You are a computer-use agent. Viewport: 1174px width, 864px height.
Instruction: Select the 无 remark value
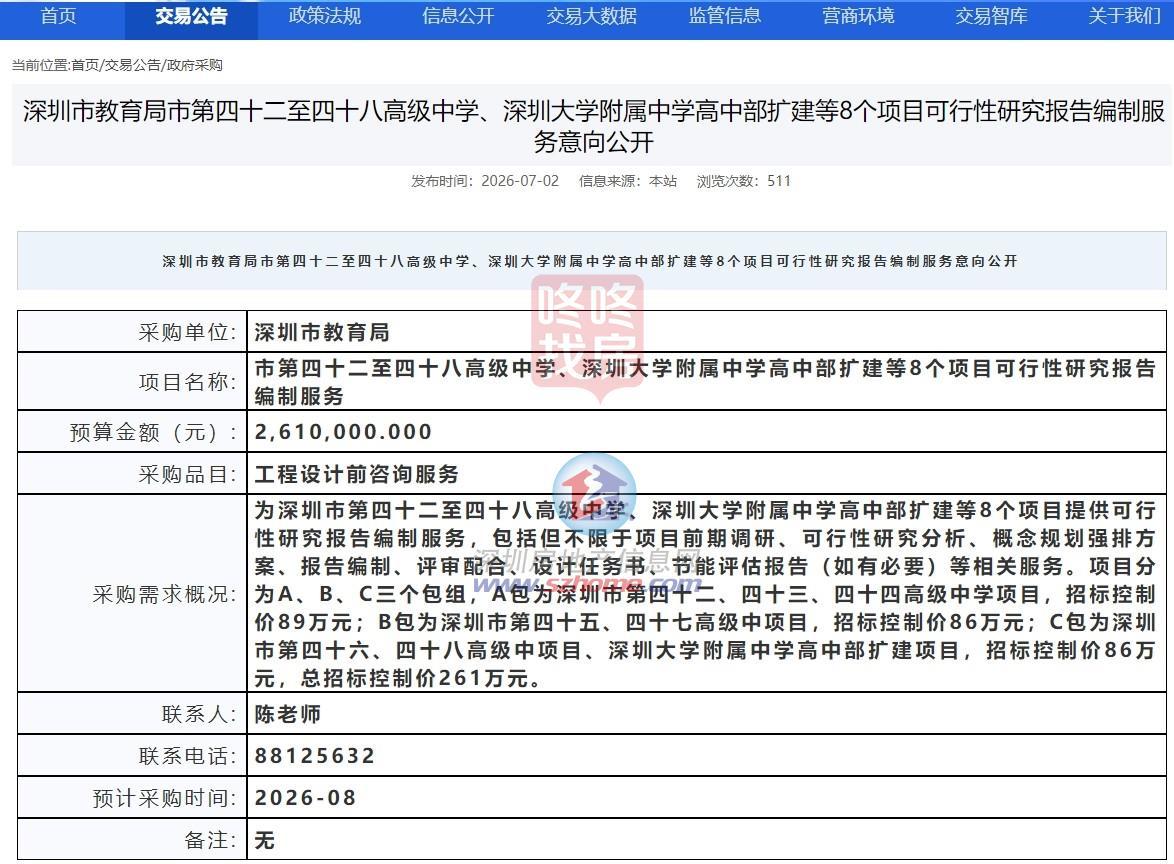(x=264, y=840)
